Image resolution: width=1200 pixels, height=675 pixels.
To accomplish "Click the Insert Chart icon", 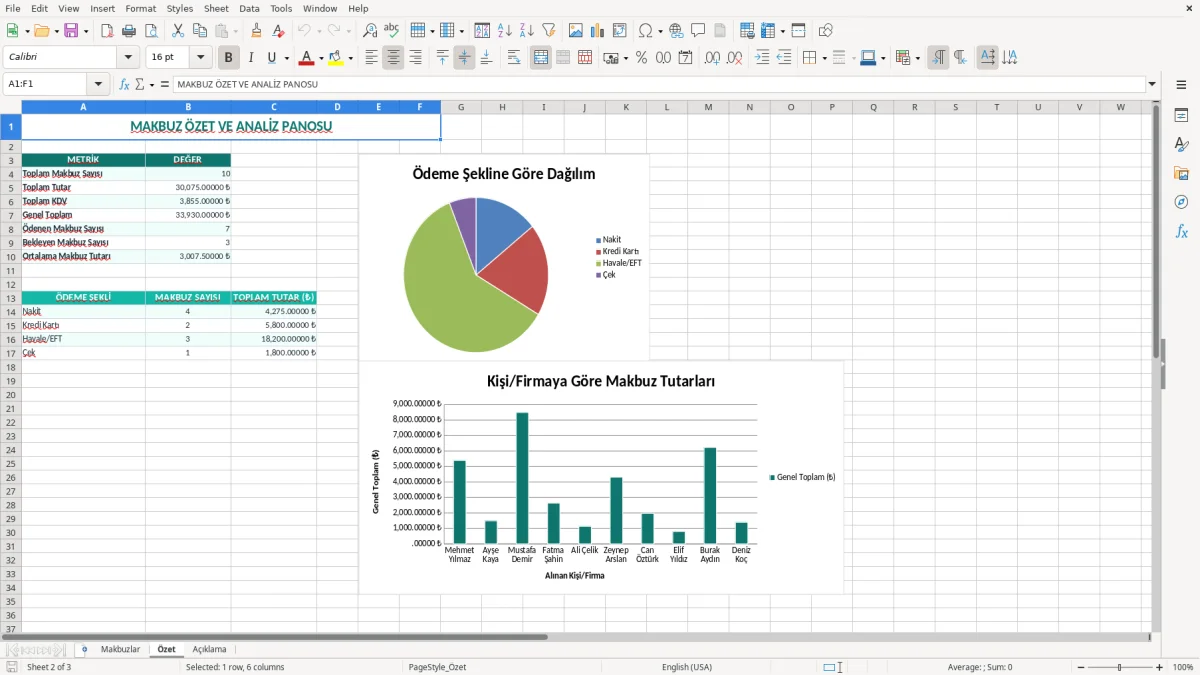I will [x=598, y=31].
